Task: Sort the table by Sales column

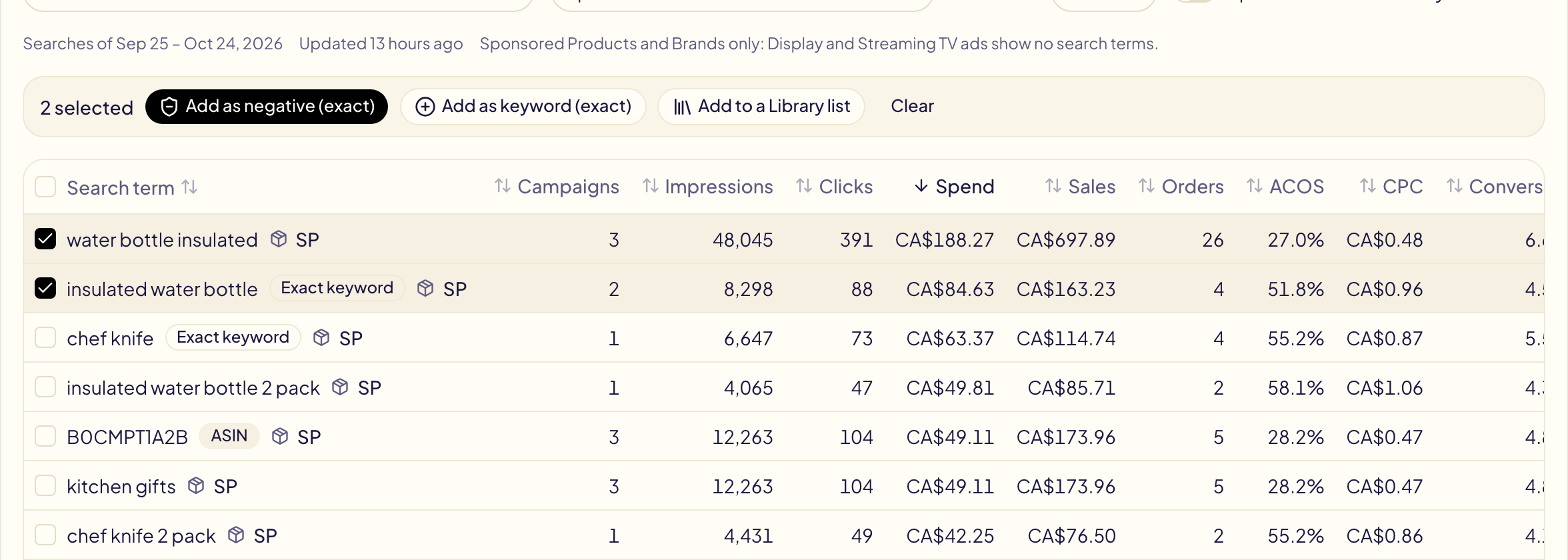Action: tap(1080, 187)
